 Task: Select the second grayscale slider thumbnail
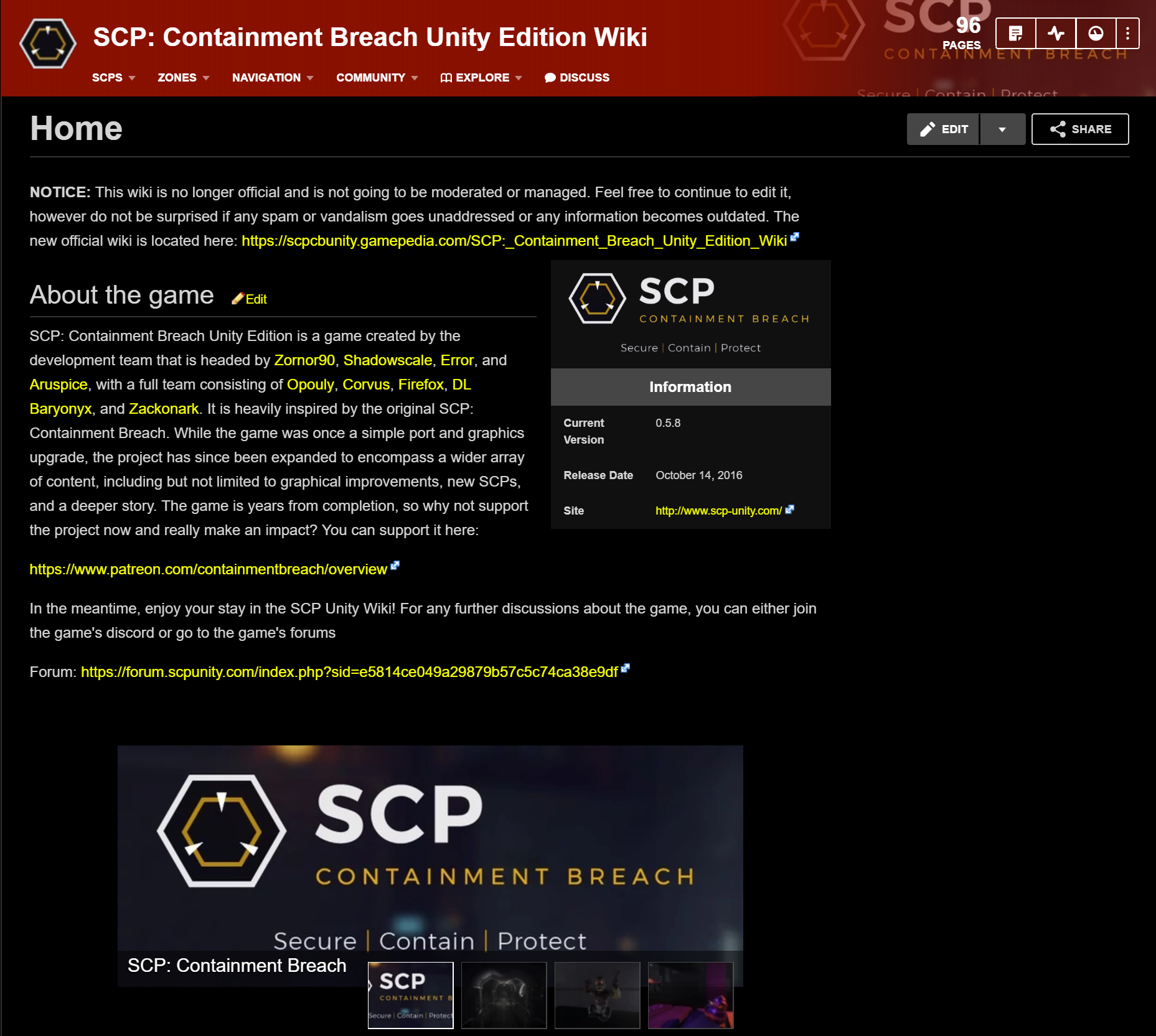(504, 995)
